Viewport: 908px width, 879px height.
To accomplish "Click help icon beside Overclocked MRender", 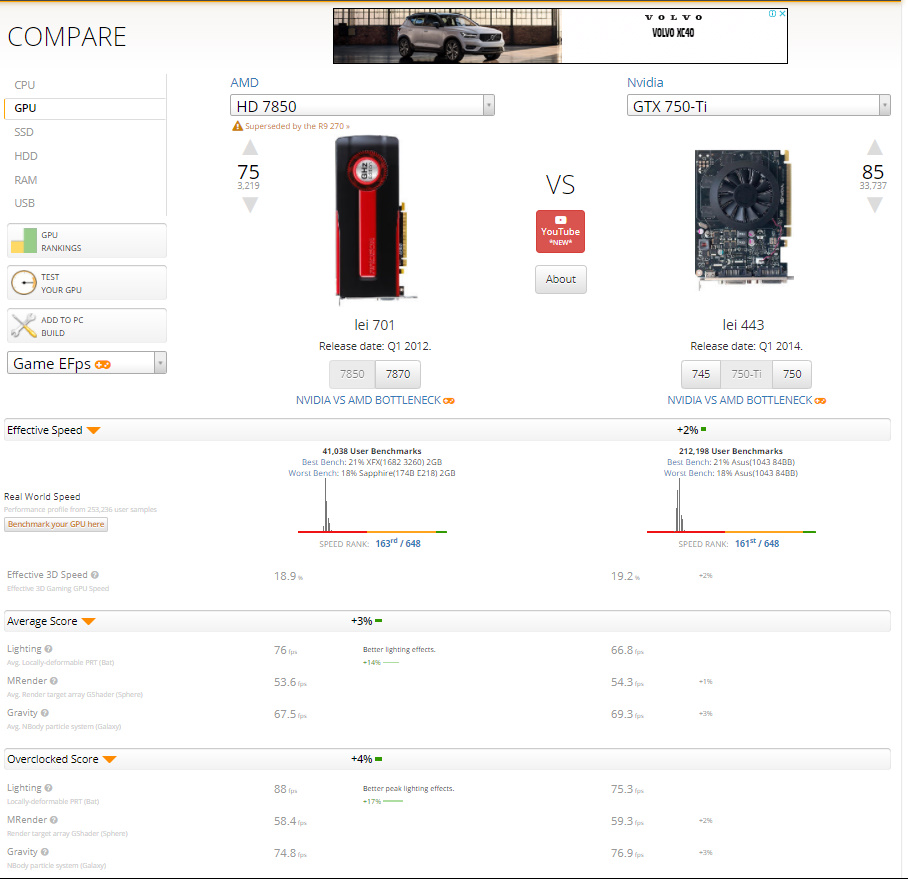I will (x=54, y=820).
